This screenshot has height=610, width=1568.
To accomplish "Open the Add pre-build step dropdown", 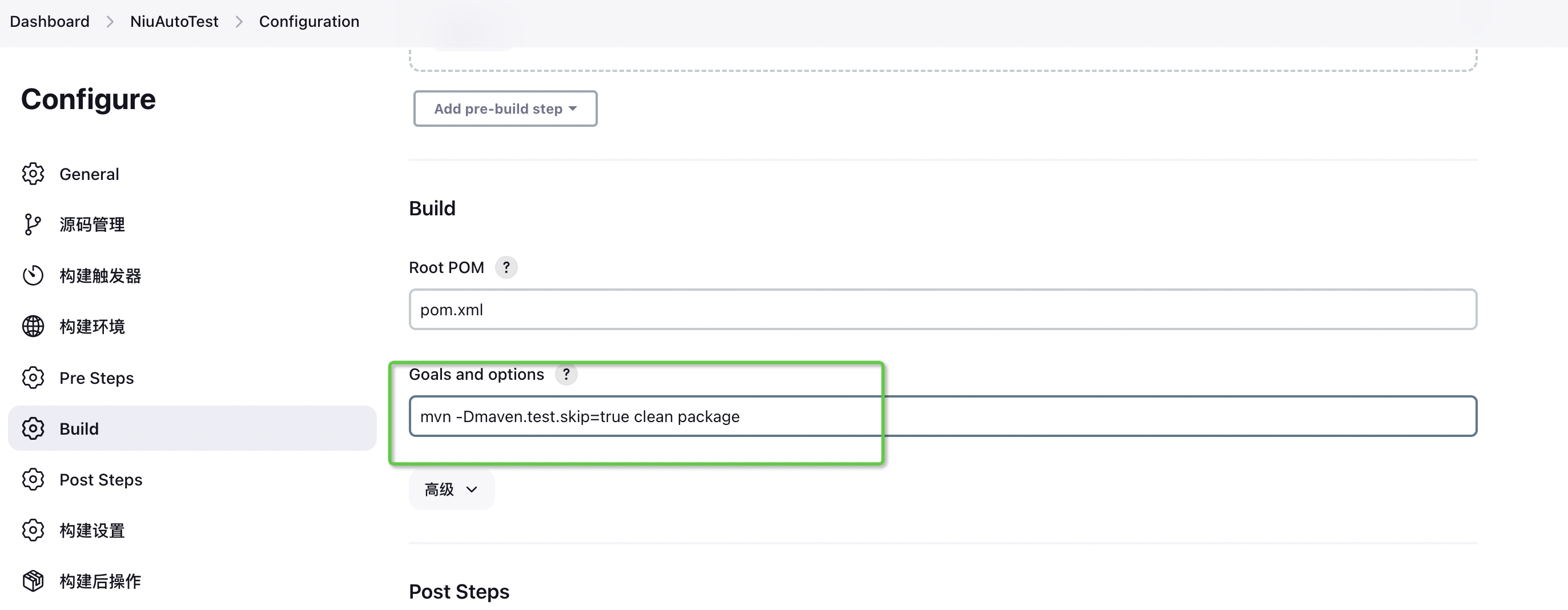I will (505, 109).
